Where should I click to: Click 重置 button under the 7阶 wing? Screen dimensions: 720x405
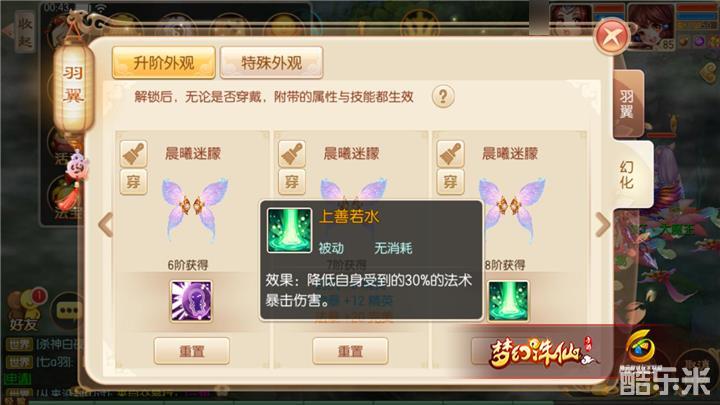(350, 351)
